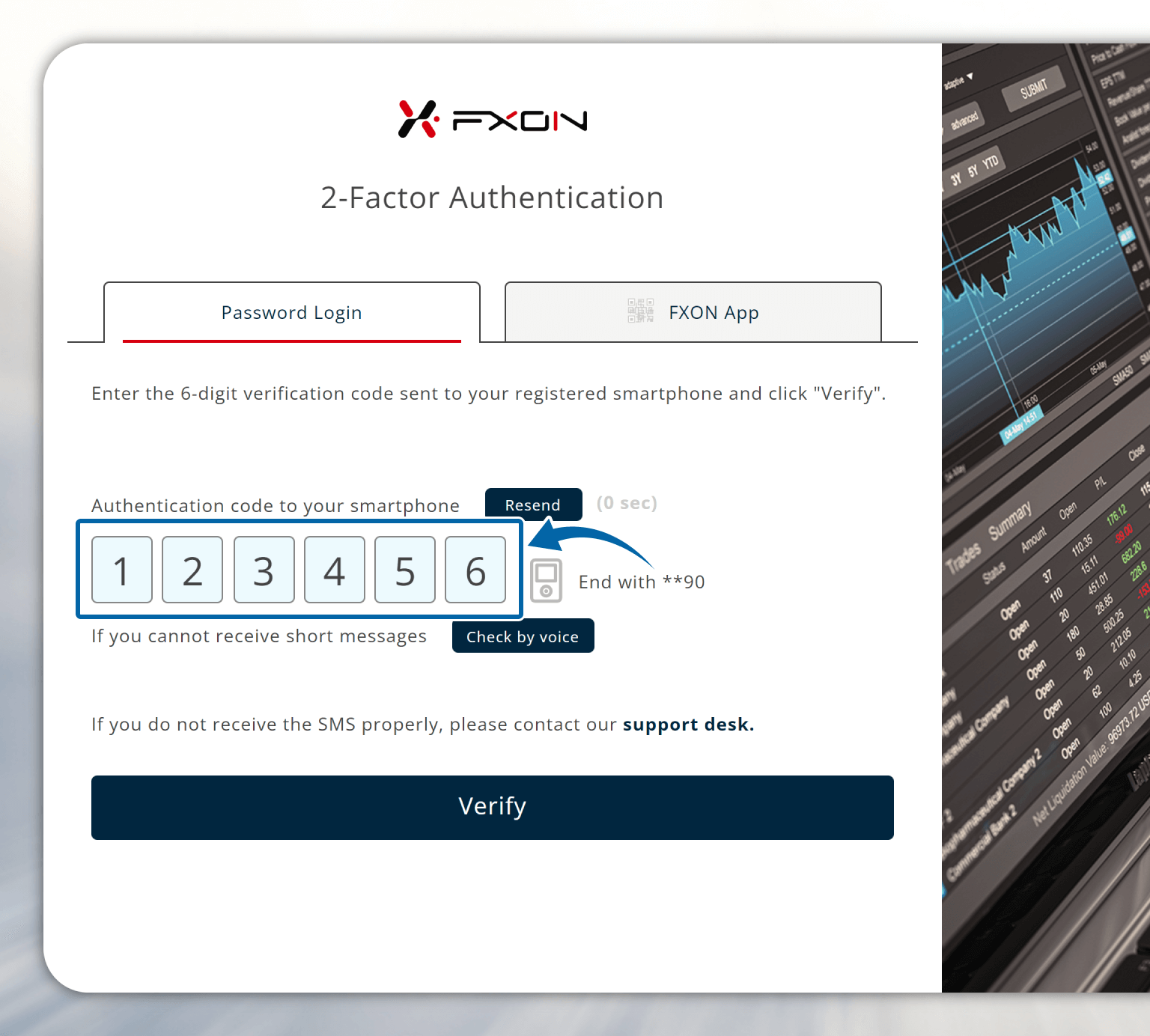
Task: Click the "2-Factor Authentication" heading
Action: [x=492, y=198]
